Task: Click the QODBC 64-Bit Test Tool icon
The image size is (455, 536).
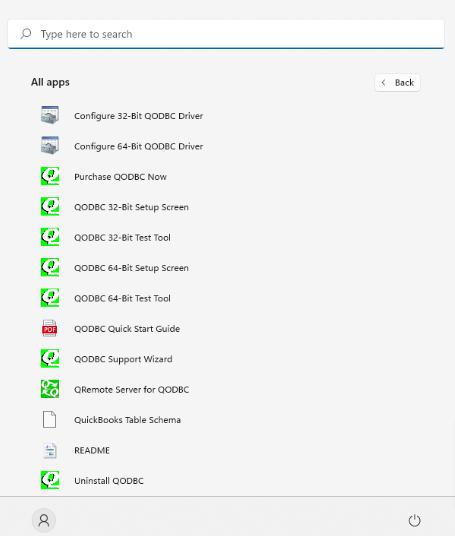Action: (50, 298)
